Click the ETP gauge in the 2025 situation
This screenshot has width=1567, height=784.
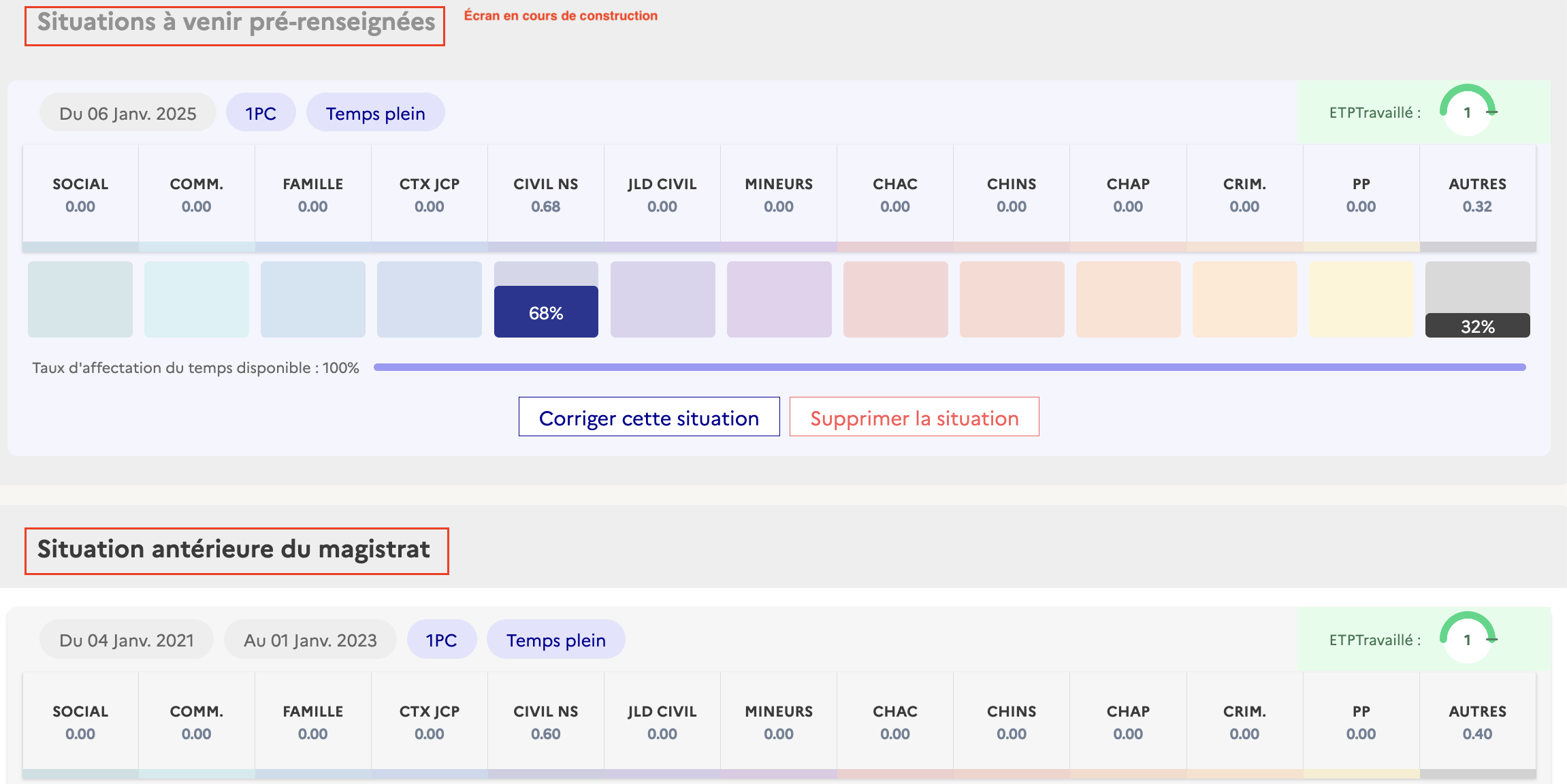(x=1468, y=112)
